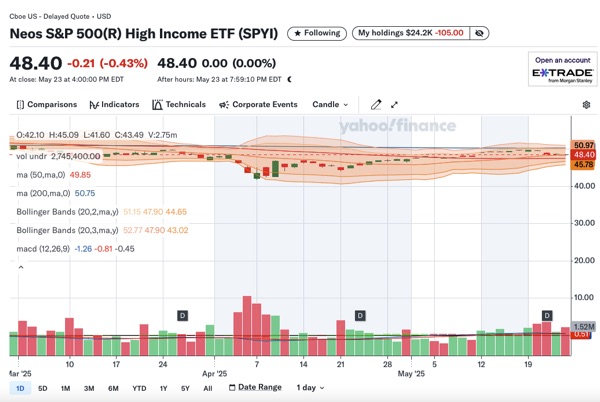
Task: Hide holdings value with eye icon
Action: pos(481,33)
